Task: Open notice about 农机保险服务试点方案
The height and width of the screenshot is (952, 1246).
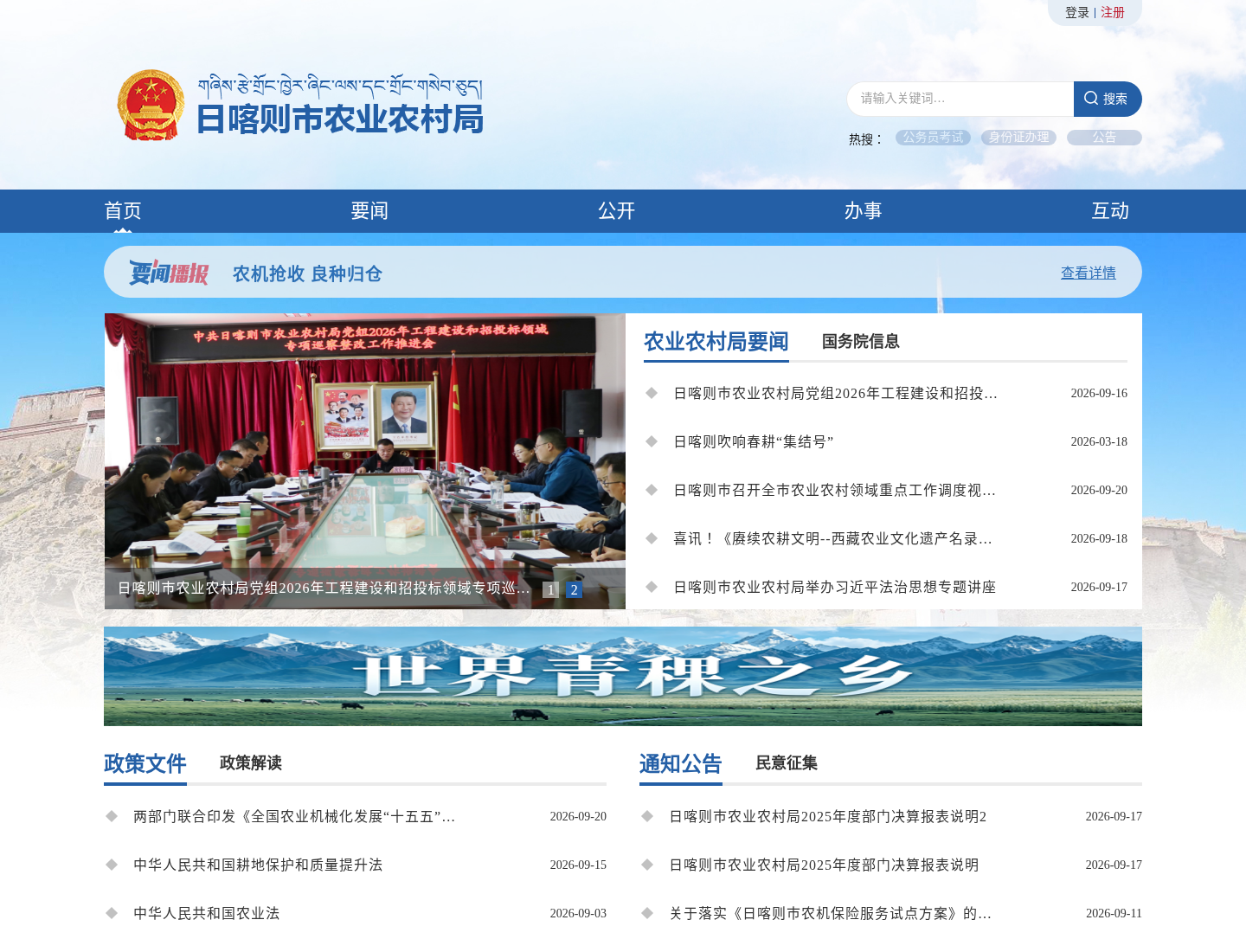Action: (831, 914)
